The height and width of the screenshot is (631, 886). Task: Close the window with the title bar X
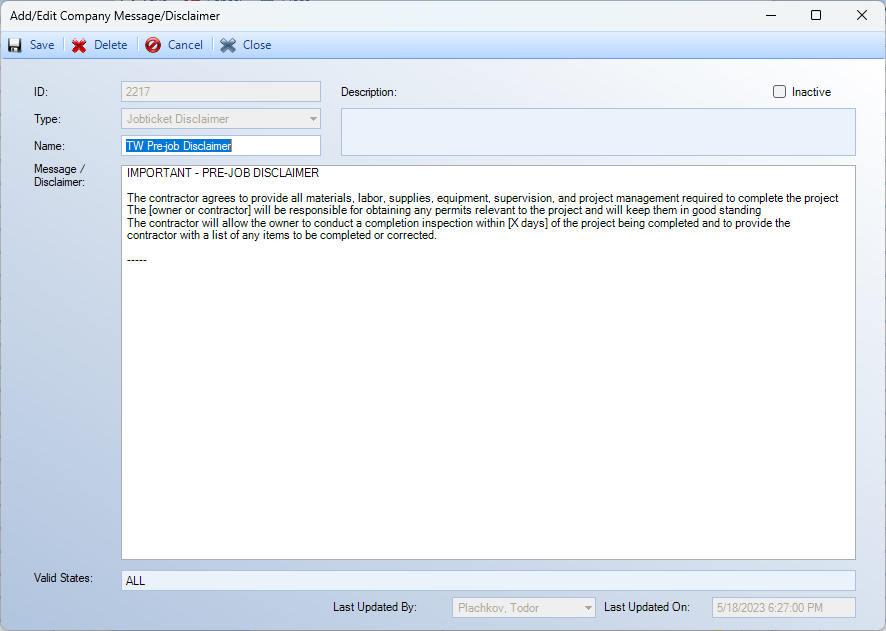862,15
